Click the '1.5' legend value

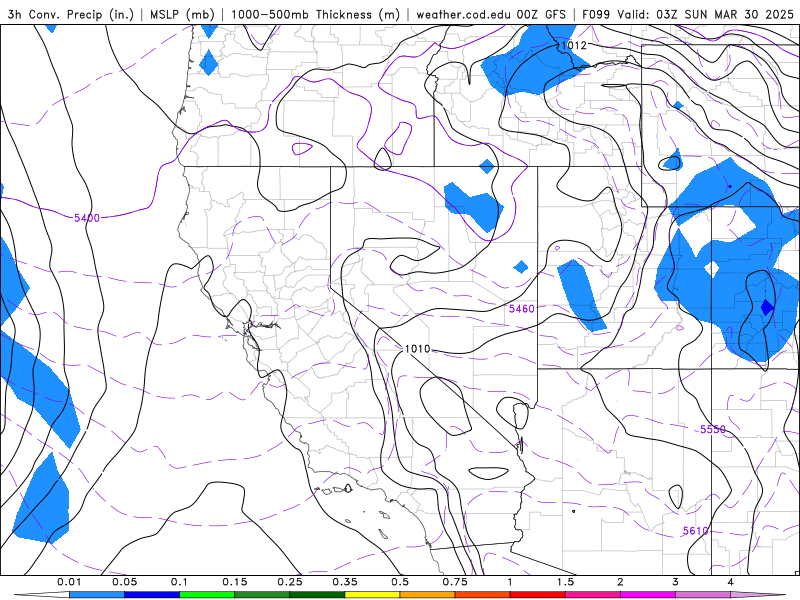point(565,582)
